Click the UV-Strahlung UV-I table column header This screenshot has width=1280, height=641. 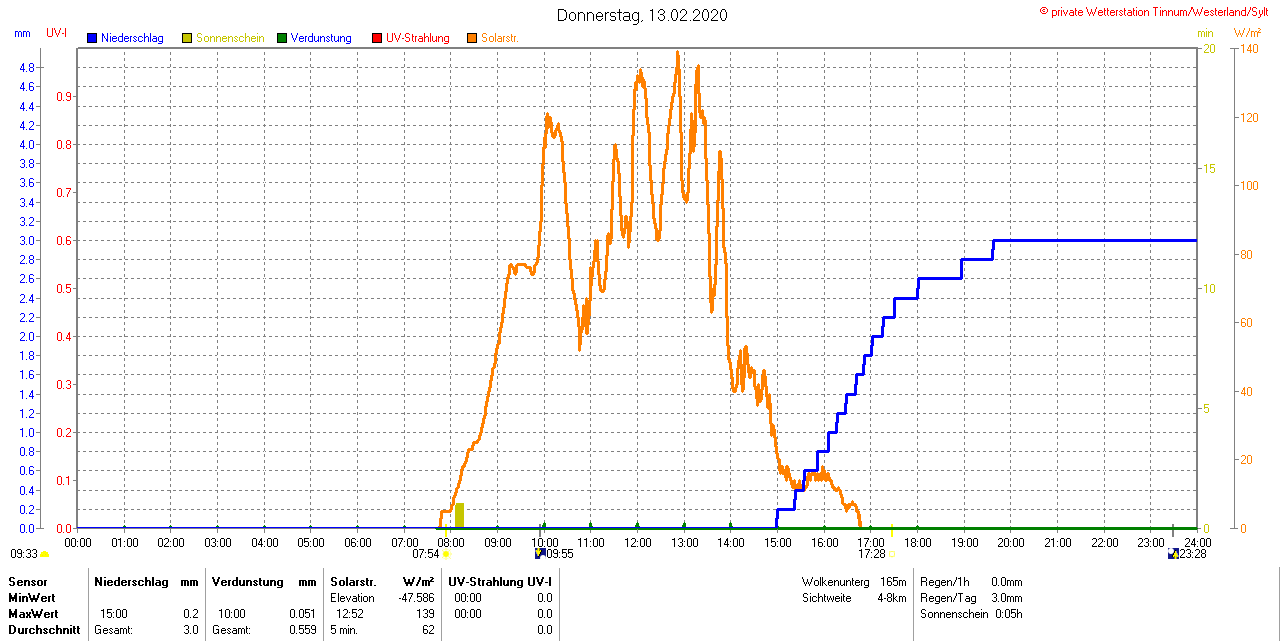tap(500, 581)
